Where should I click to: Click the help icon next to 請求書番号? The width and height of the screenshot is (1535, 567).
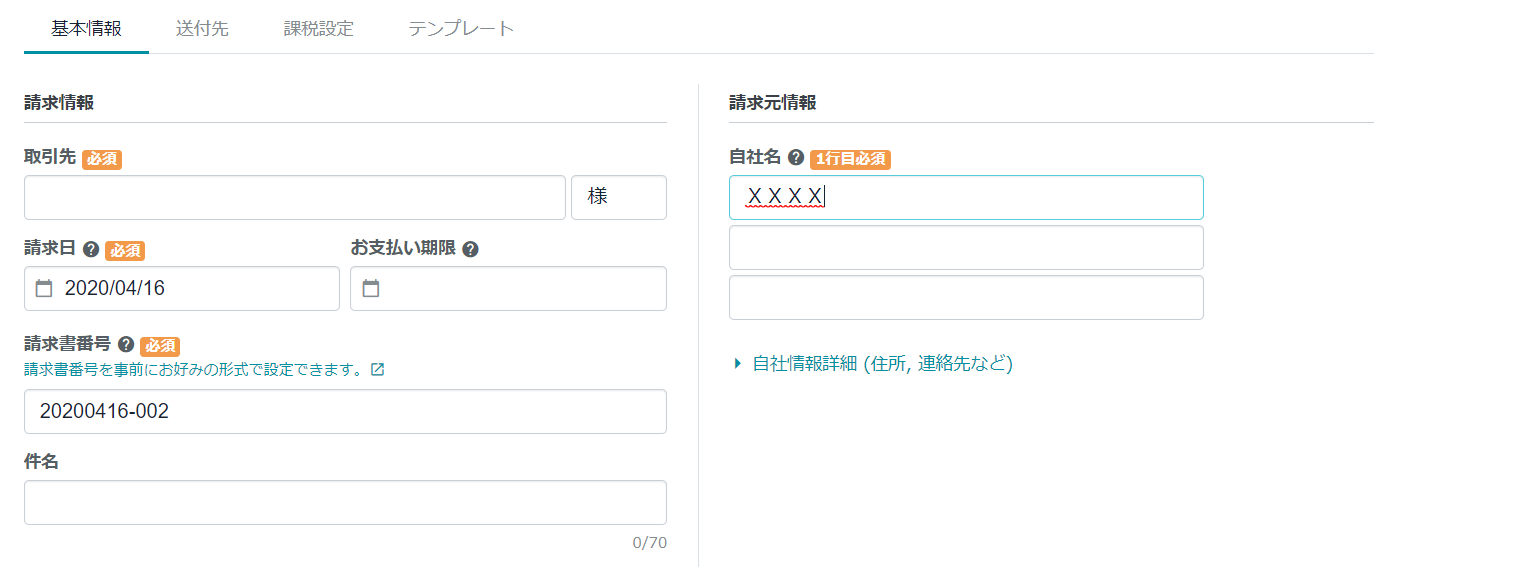pos(126,344)
